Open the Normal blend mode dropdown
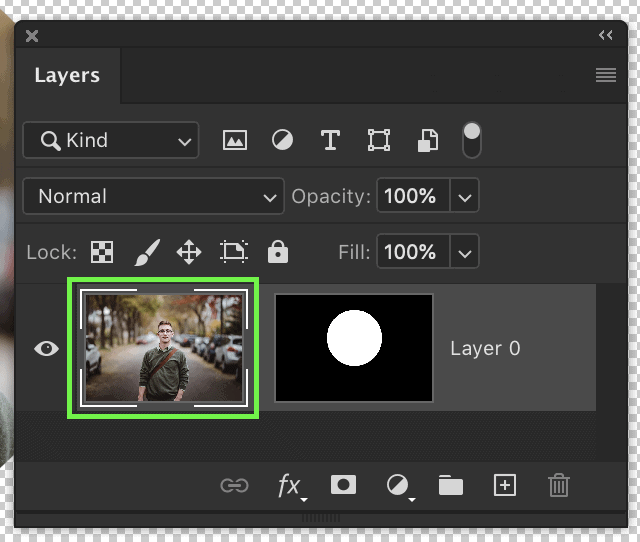The width and height of the screenshot is (640, 542). pos(153,196)
